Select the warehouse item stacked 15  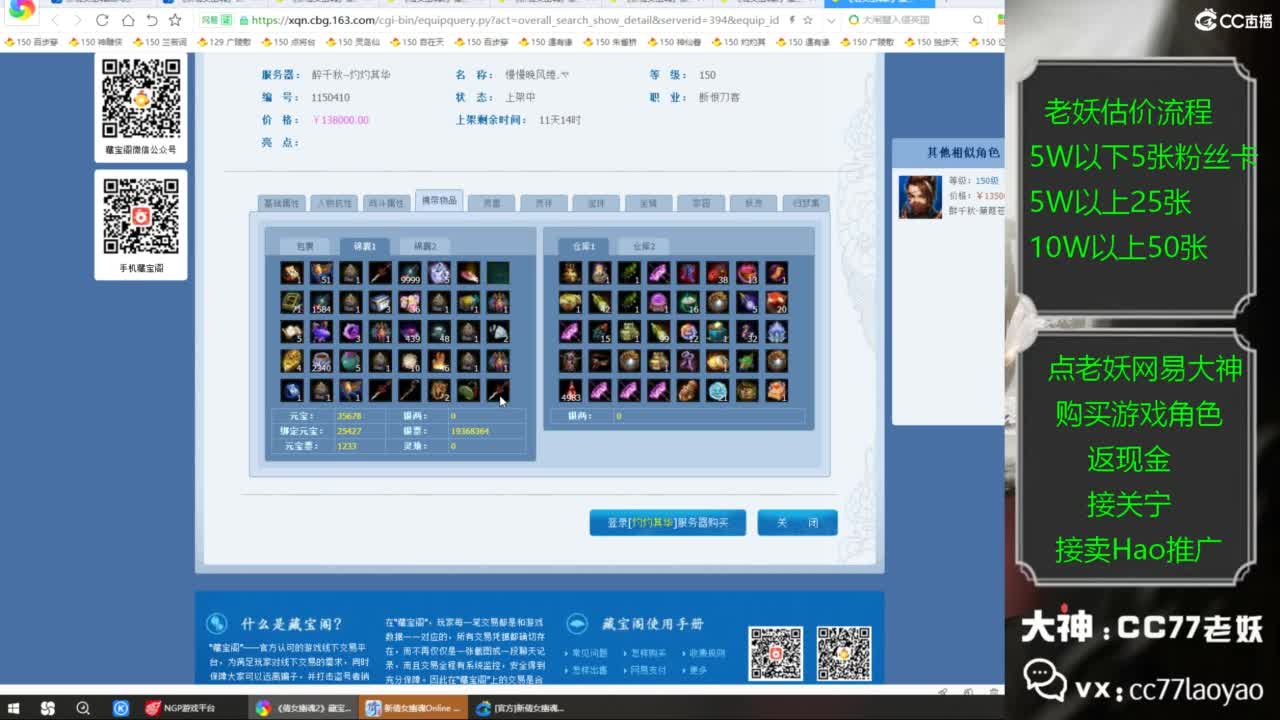pyautogui.click(x=599, y=332)
